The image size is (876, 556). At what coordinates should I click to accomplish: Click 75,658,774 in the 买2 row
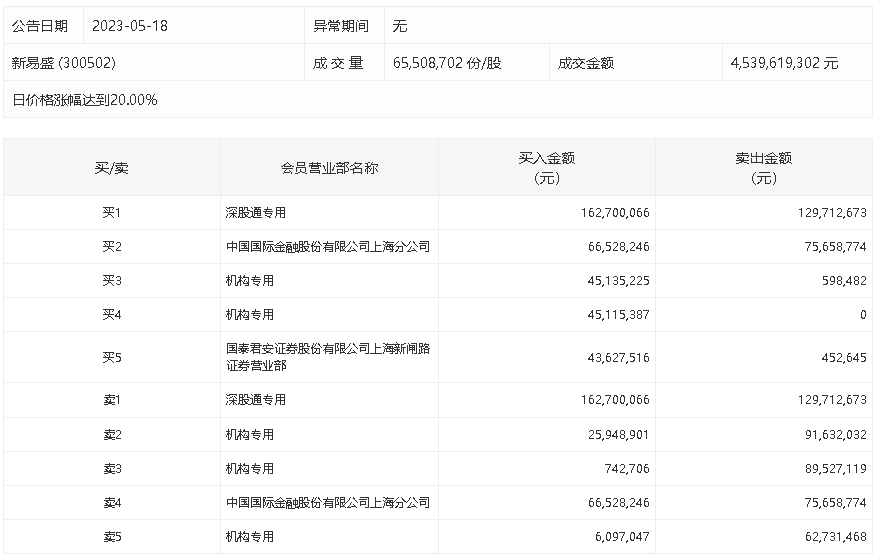pos(836,246)
